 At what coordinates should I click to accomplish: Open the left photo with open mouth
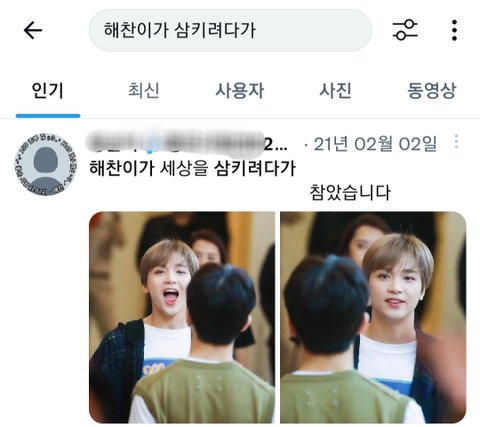tap(182, 317)
